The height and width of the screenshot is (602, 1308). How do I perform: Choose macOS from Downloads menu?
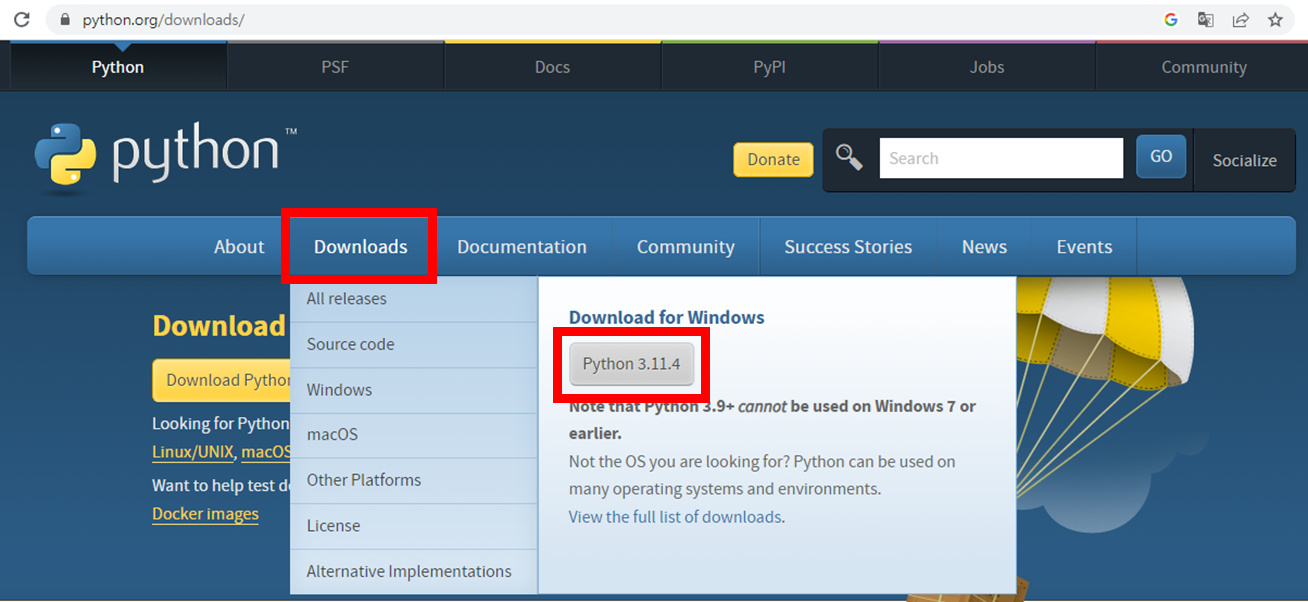[414, 435]
